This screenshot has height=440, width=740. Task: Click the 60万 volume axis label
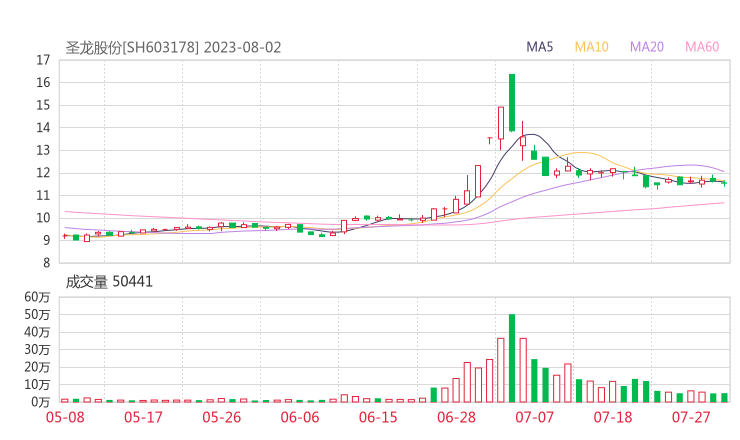tap(37, 297)
